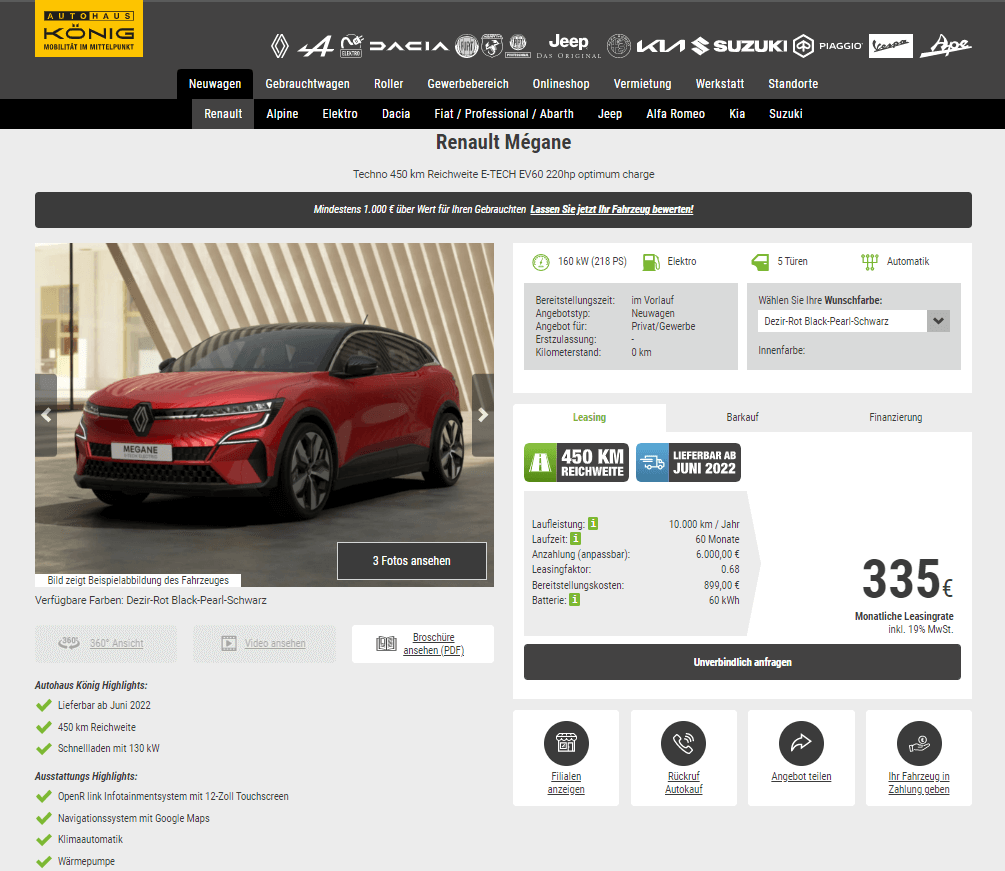Click the Laufzeit info icon
This screenshot has height=871, width=1005.
(576, 539)
